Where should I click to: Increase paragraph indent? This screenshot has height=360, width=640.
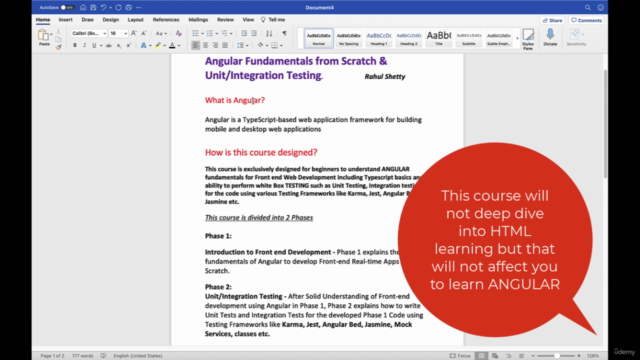coord(254,33)
